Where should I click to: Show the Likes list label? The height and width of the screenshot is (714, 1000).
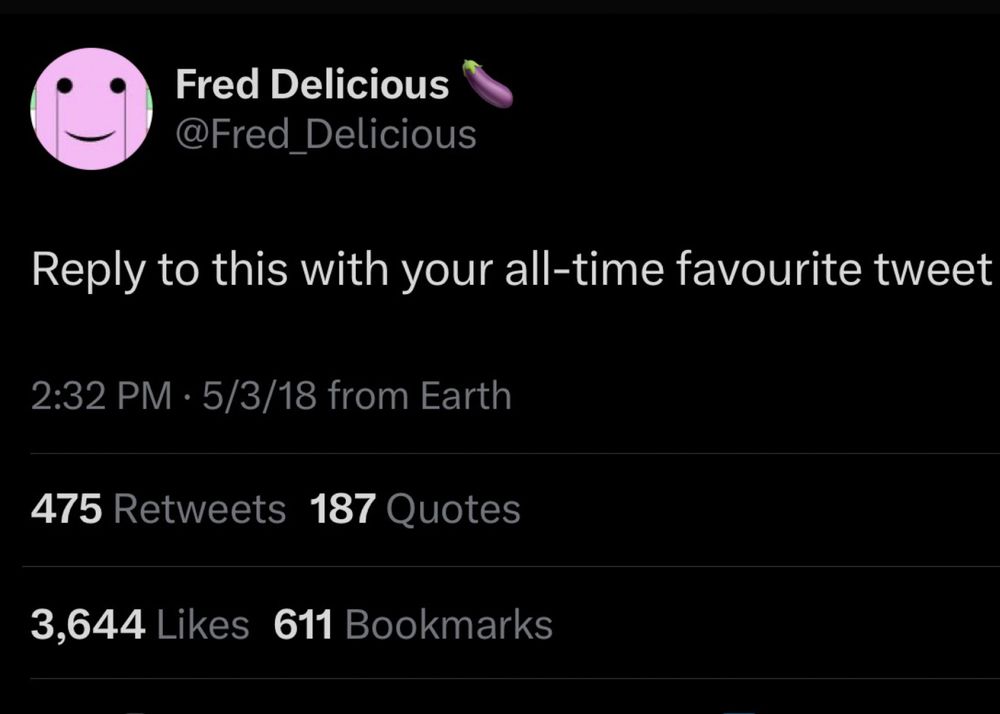point(204,625)
